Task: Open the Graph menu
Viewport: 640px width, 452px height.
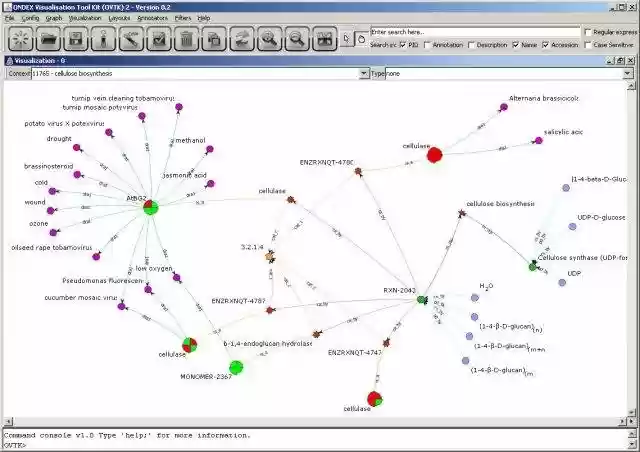Action: point(54,18)
